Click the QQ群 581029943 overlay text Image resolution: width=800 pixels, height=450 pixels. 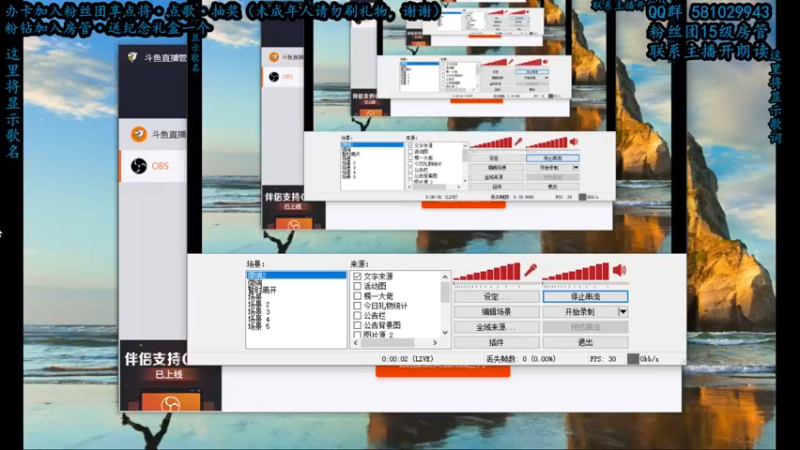coord(710,13)
